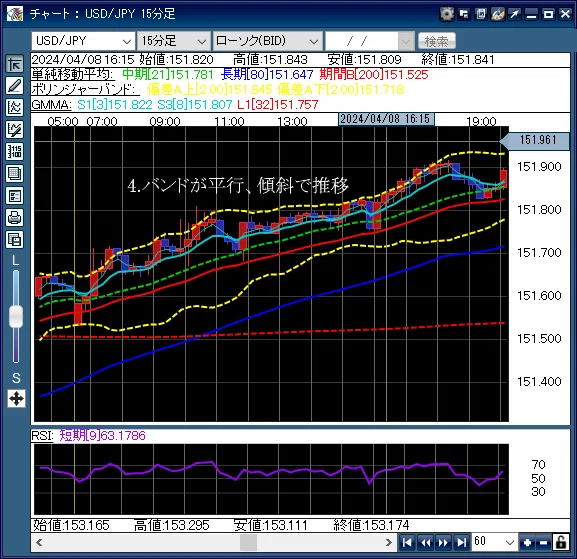Open the 60 bar count dropdown

(494, 542)
